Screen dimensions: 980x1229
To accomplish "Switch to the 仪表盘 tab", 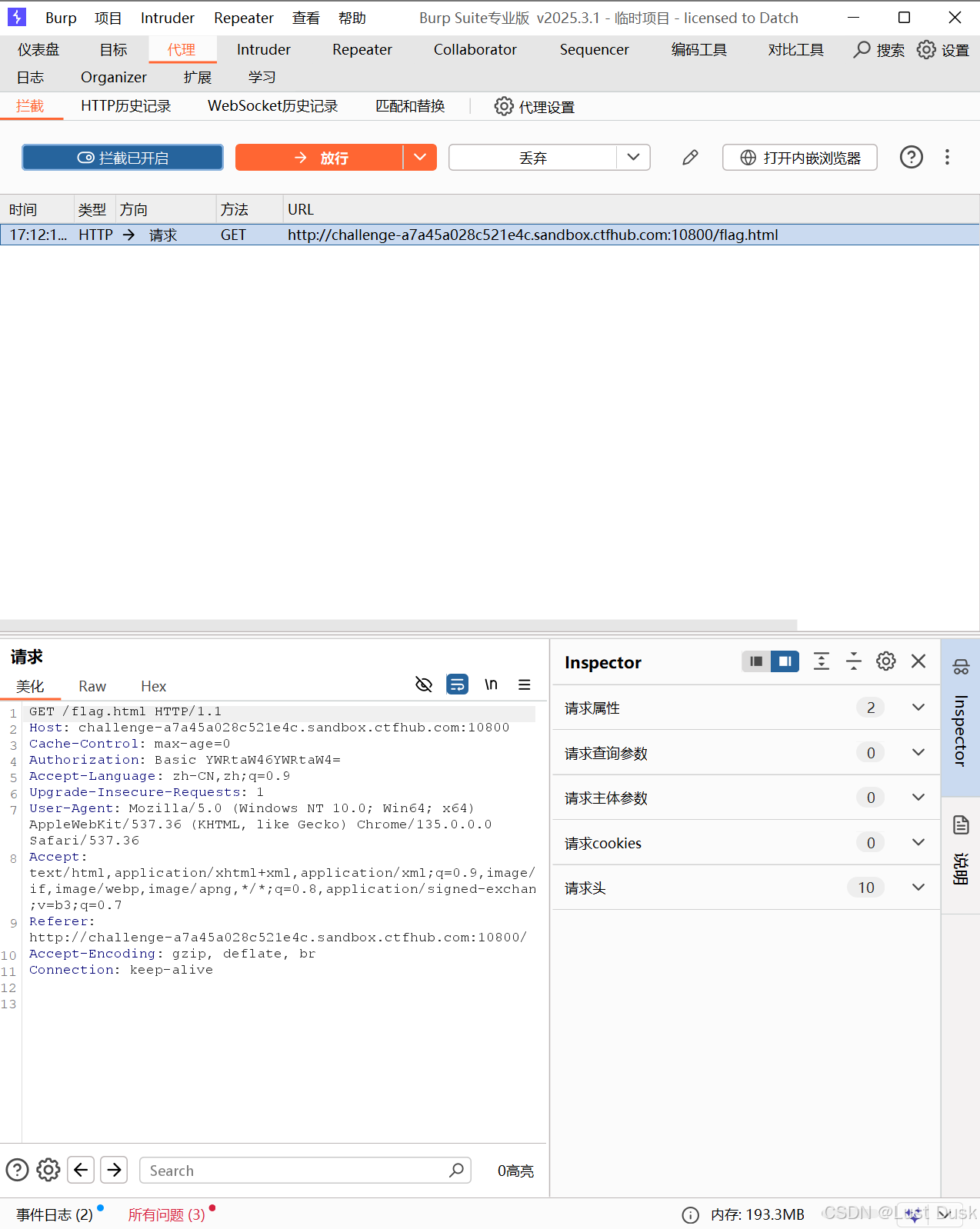I will point(38,49).
